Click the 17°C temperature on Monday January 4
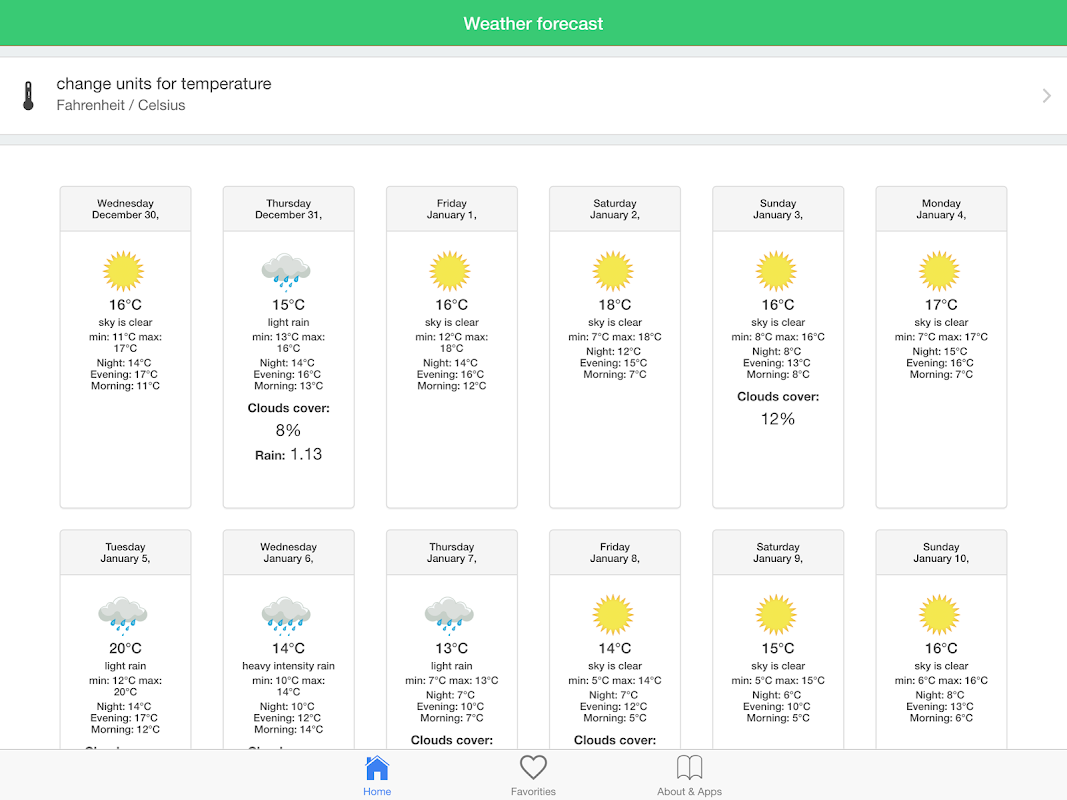 click(x=941, y=305)
